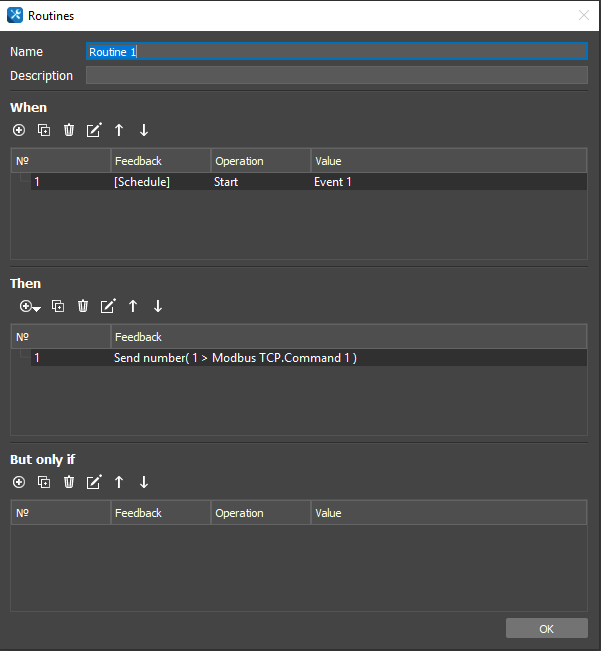This screenshot has width=601, height=651.
Task: Move But only if condition up
Action: pyautogui.click(x=119, y=482)
